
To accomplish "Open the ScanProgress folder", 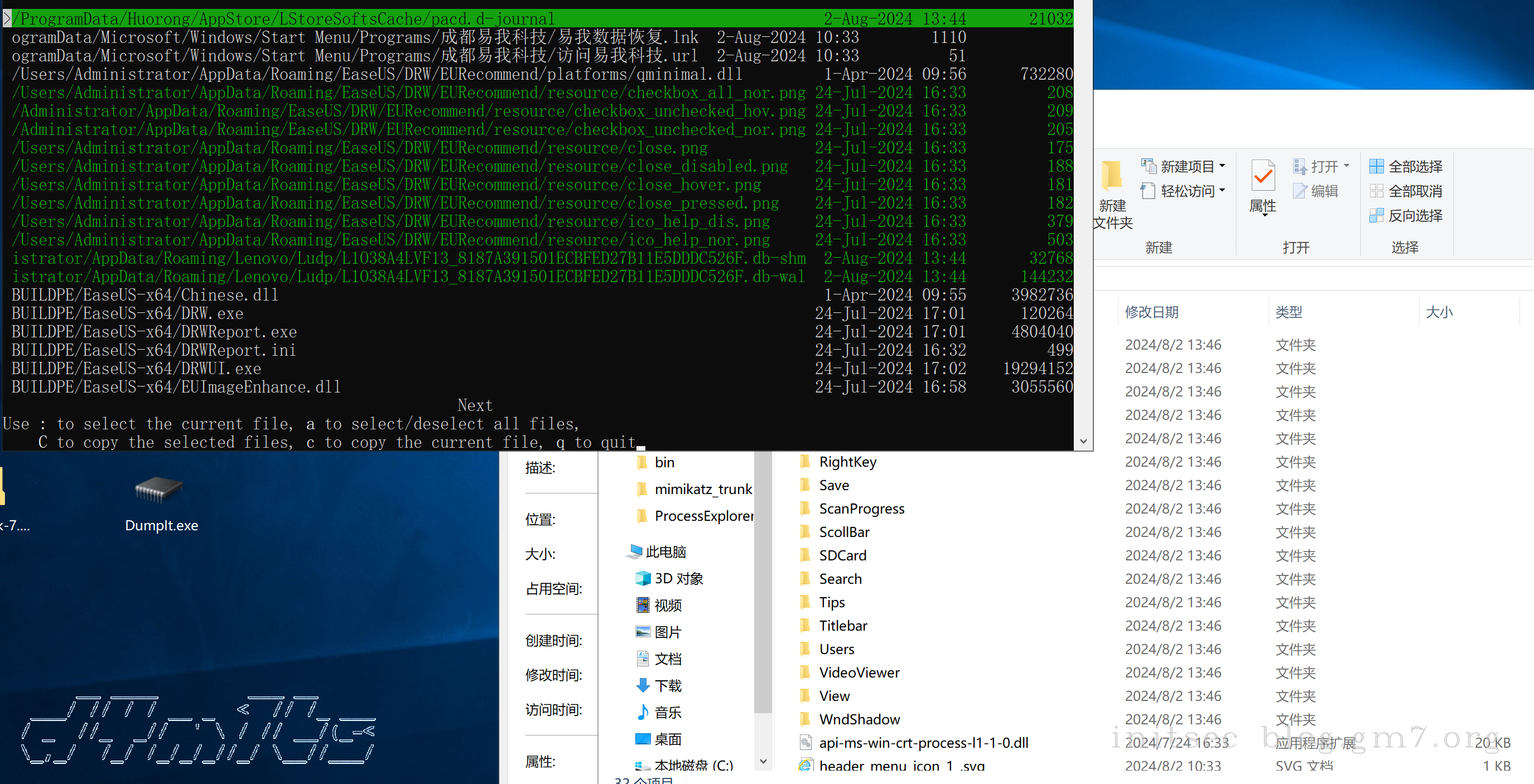I will coord(861,509).
